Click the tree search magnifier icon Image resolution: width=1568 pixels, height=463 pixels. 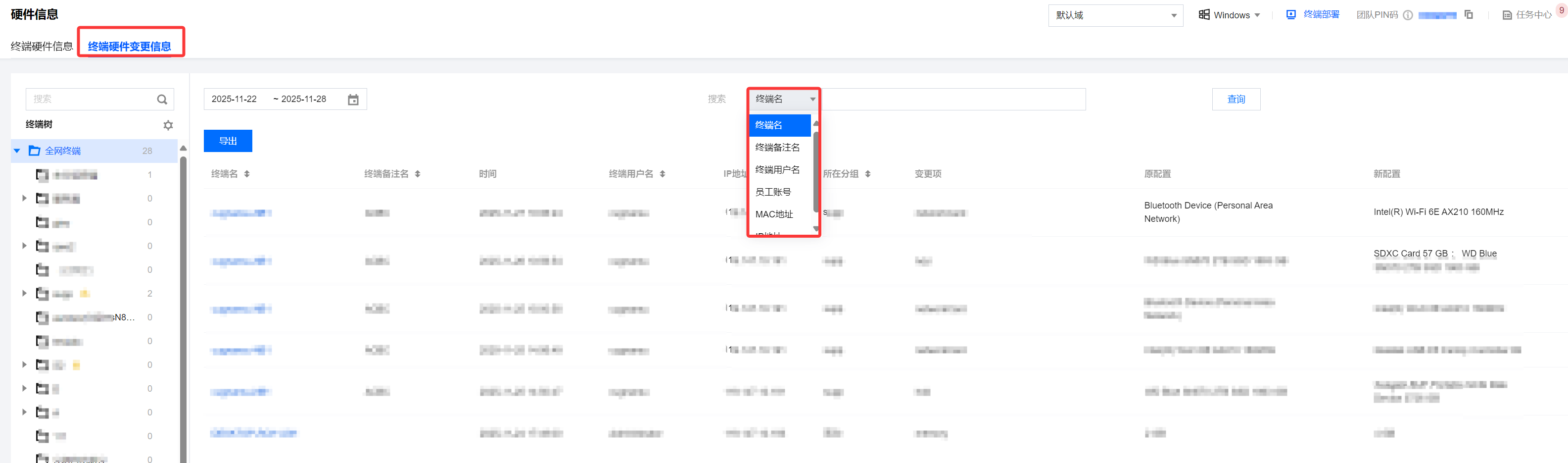pos(162,100)
